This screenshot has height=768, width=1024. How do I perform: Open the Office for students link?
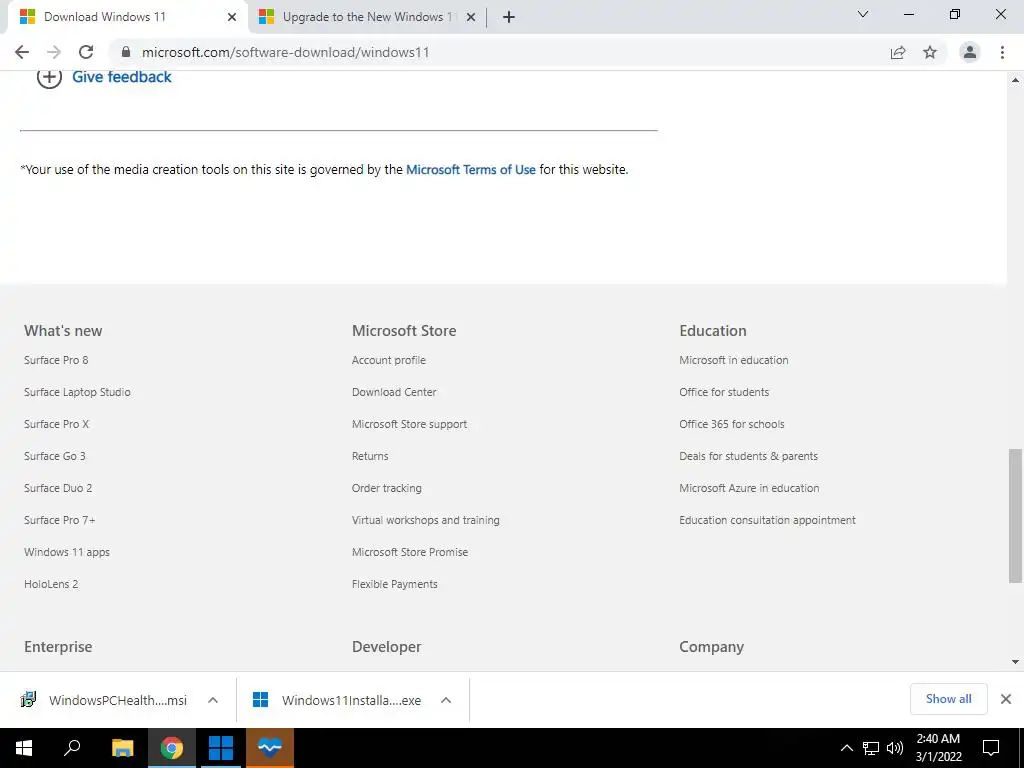tap(724, 392)
